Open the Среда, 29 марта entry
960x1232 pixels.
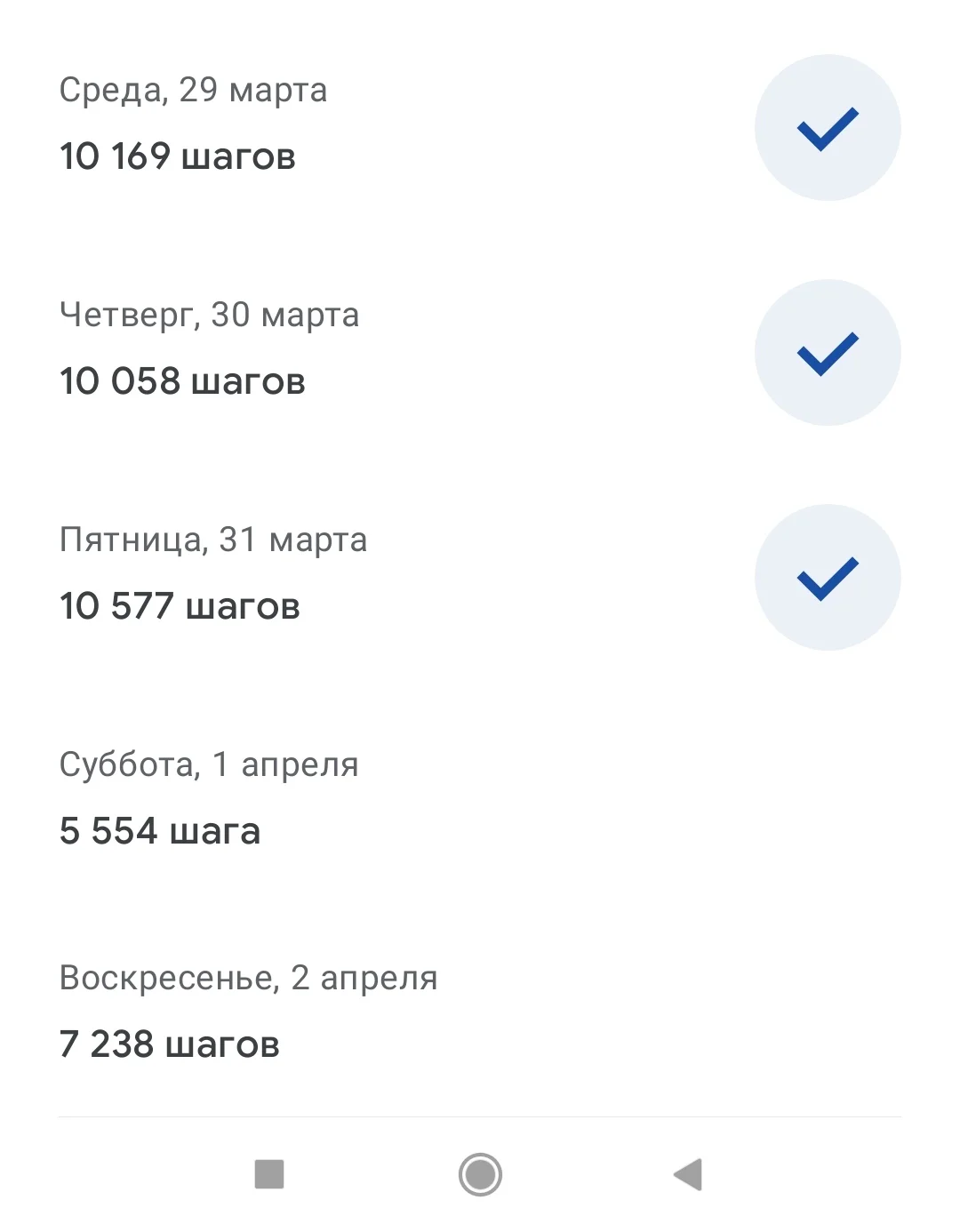click(x=193, y=90)
